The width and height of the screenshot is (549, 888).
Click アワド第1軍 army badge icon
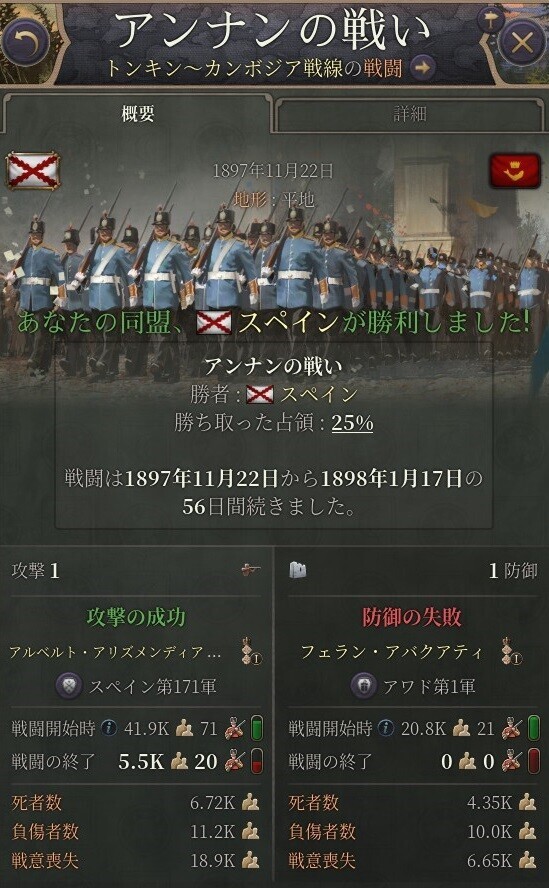tap(364, 687)
